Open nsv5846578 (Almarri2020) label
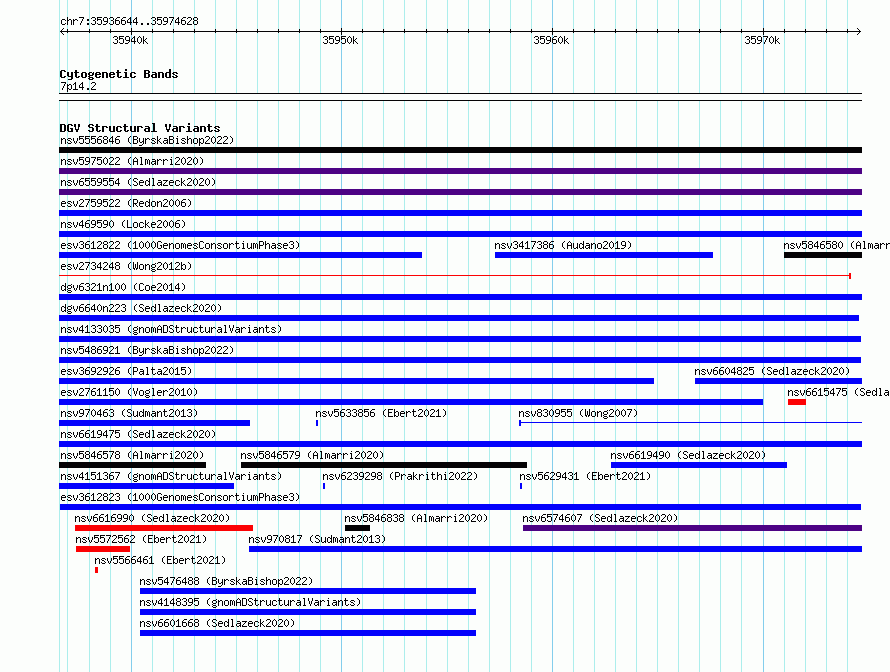Screen dimensions: 890x672 pos(132,455)
